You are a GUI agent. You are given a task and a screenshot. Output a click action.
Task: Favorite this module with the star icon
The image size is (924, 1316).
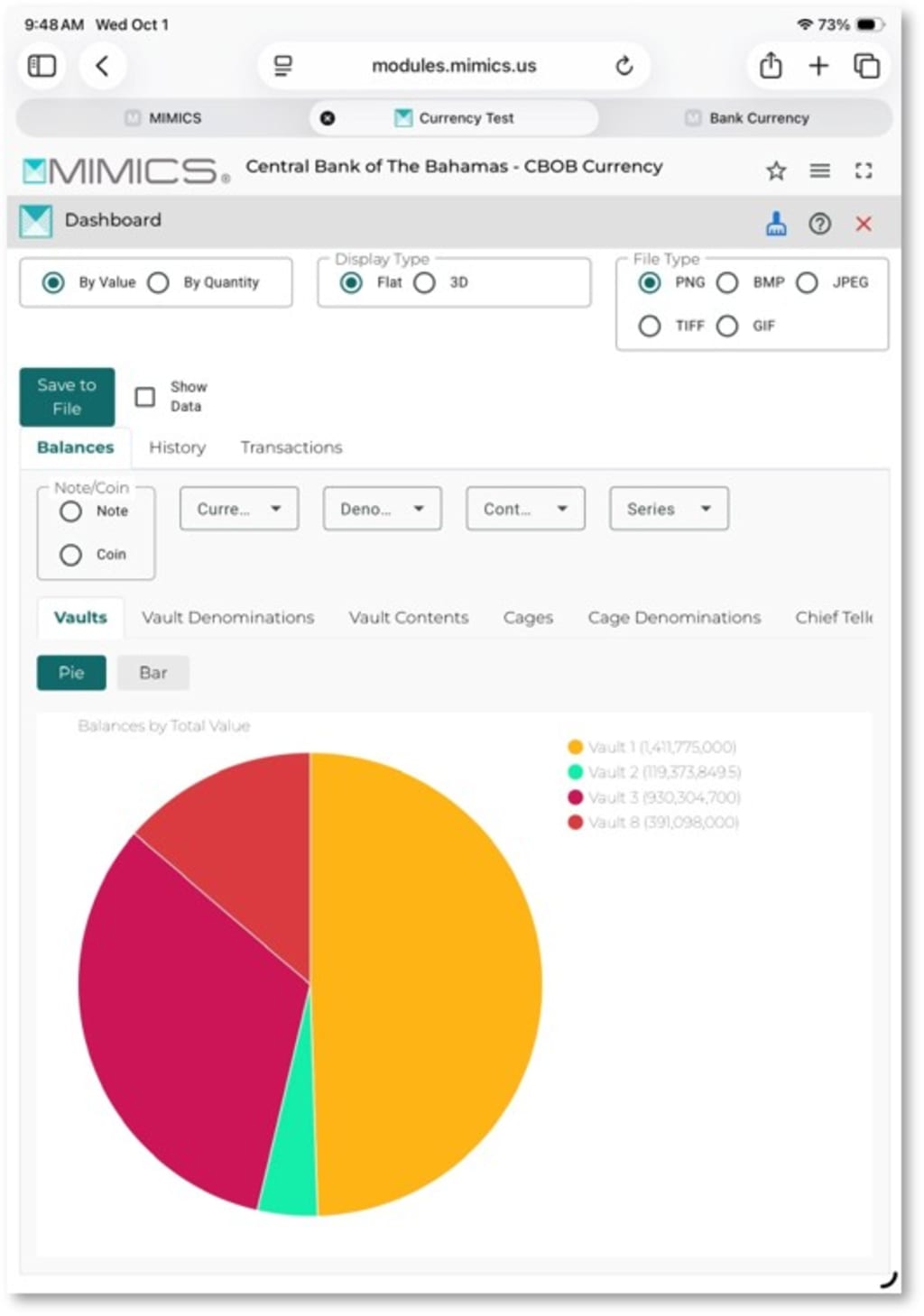coord(776,170)
